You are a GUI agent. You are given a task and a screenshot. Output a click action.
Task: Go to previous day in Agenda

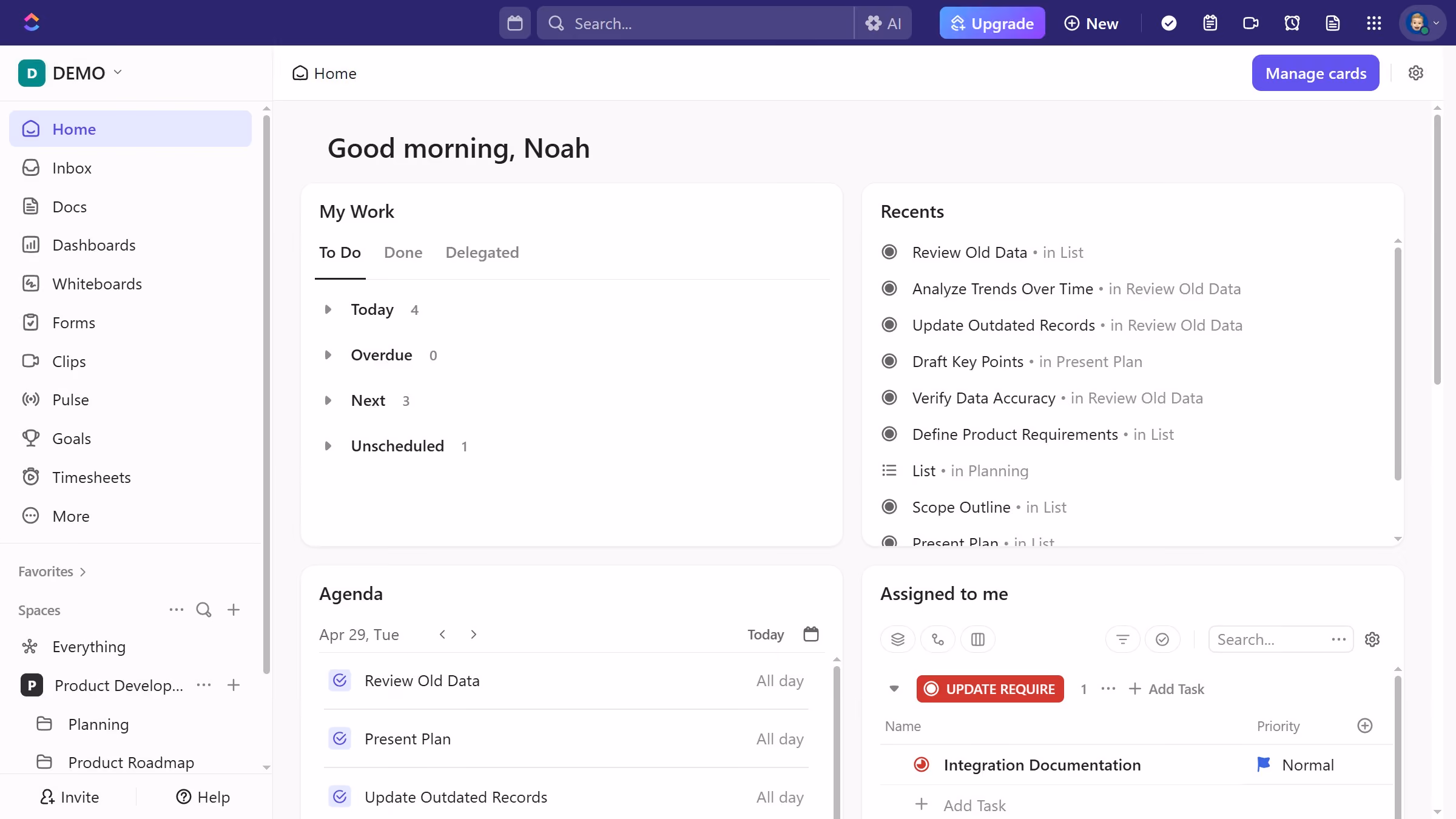click(443, 634)
